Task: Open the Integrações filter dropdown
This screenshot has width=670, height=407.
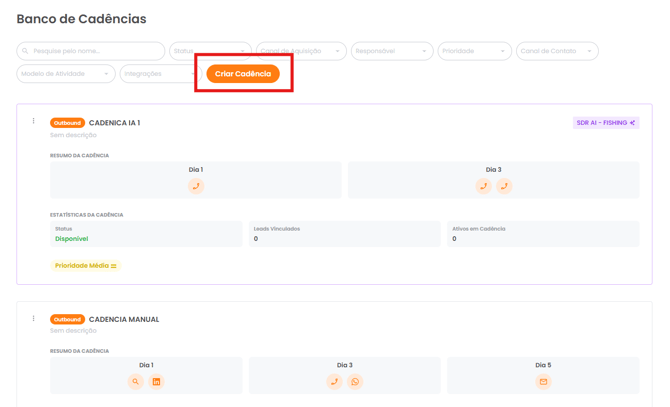Action: point(158,74)
